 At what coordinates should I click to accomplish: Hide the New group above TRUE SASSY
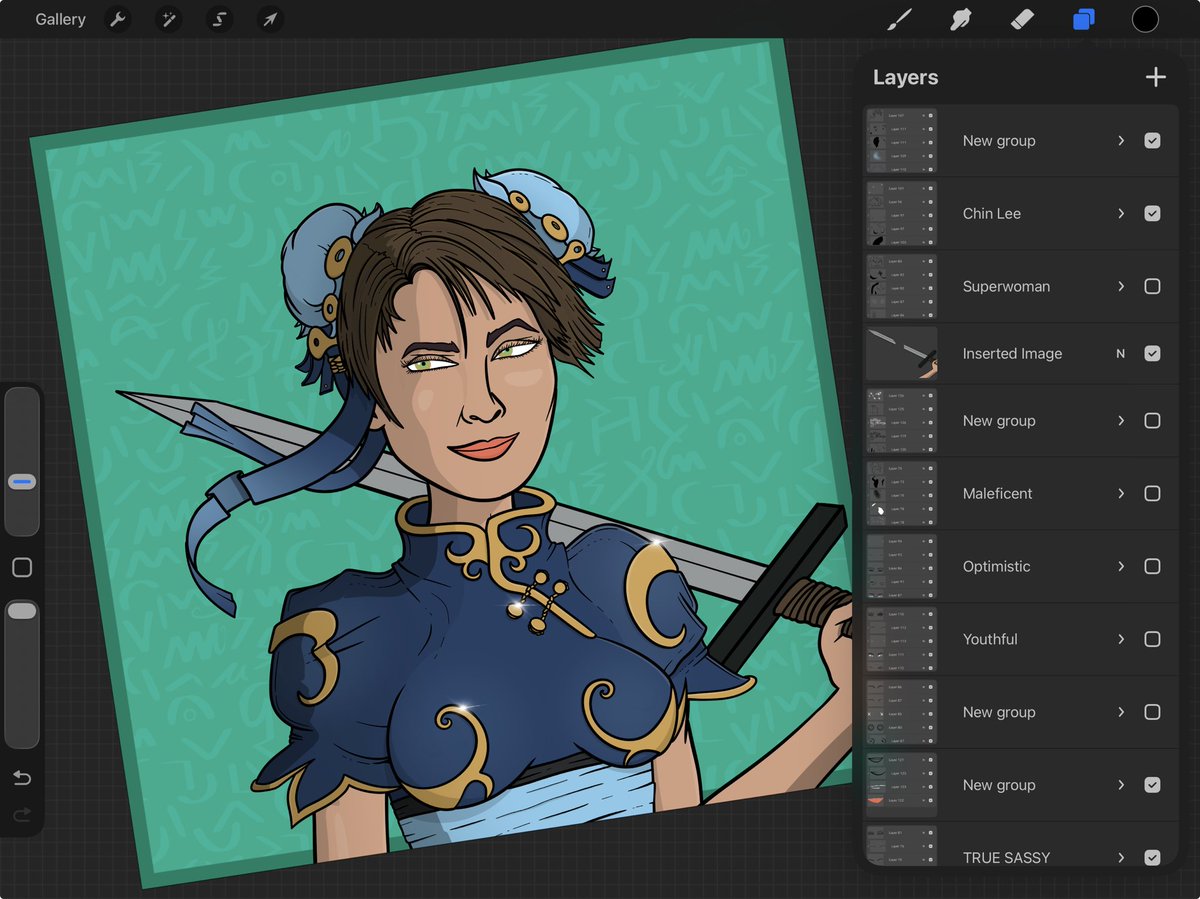[x=1152, y=785]
